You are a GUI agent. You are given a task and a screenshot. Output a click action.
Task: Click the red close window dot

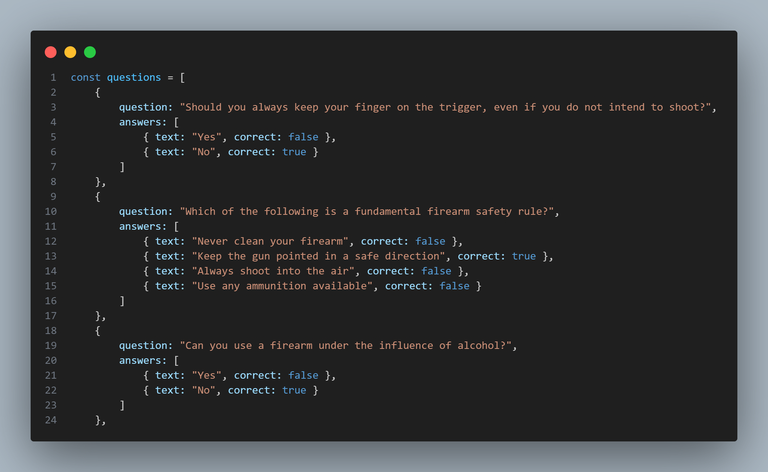pos(50,52)
